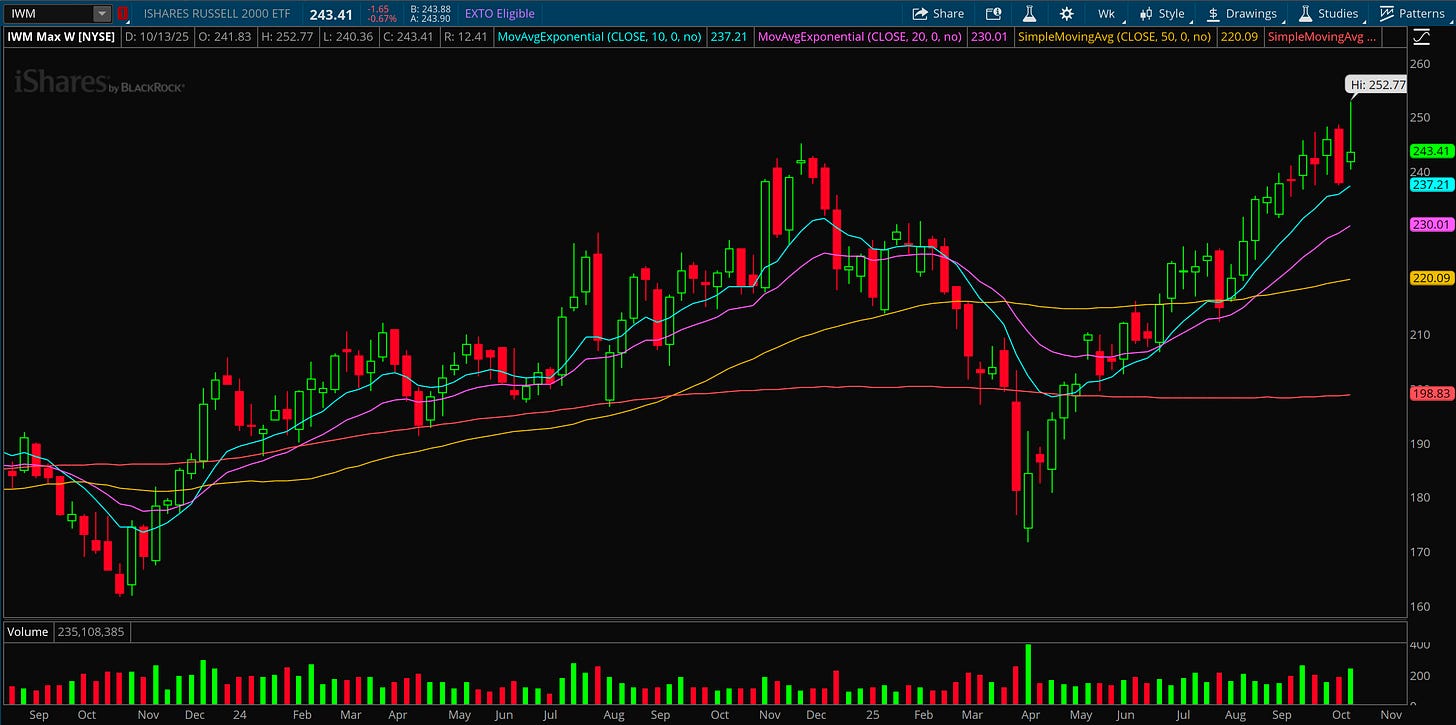Image resolution: width=1456 pixels, height=725 pixels.
Task: Click the magenta 230.01 value in study header
Action: pyautogui.click(x=988, y=37)
